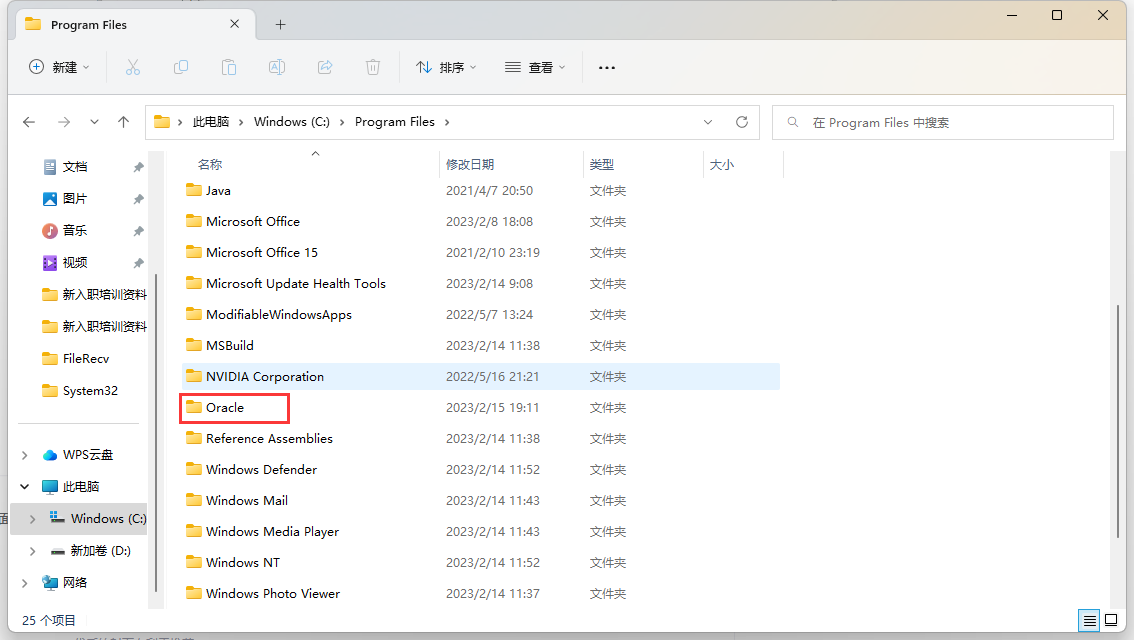This screenshot has width=1134, height=640.
Task: Unpin 图片 using its pin icon
Action: tap(138, 199)
